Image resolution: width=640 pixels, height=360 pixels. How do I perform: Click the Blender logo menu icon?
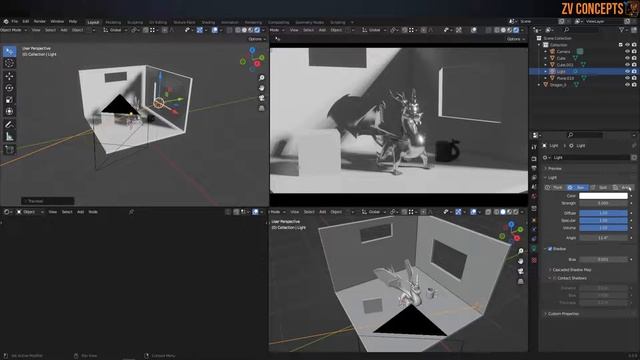pos(6,22)
